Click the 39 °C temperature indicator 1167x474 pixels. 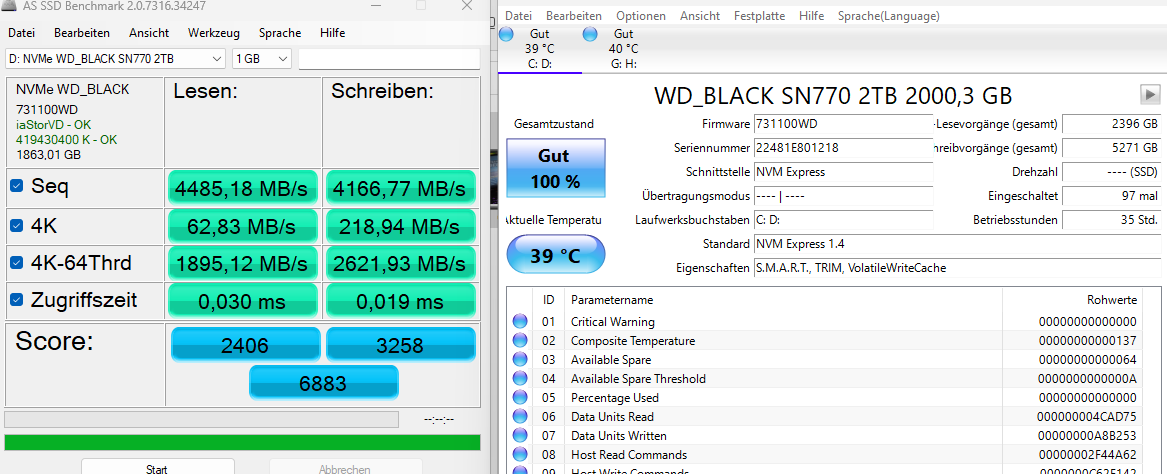pyautogui.click(x=556, y=256)
